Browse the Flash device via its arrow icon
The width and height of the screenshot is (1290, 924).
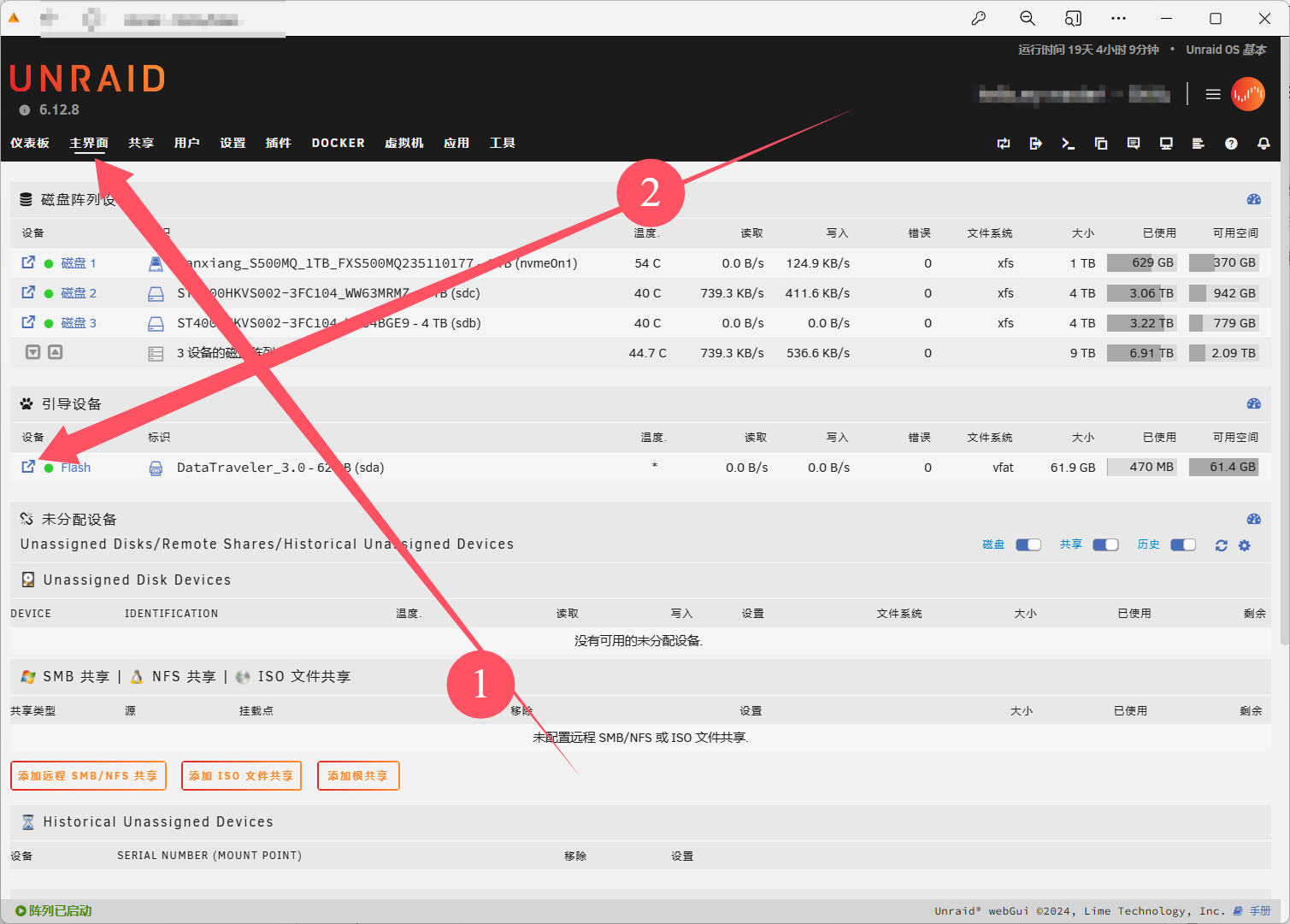click(x=28, y=467)
